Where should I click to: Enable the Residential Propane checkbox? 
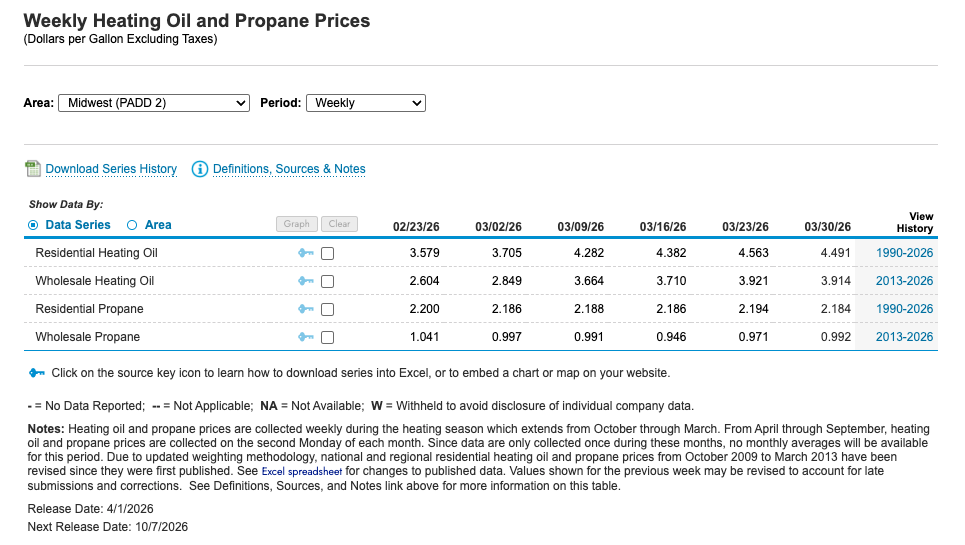(327, 309)
